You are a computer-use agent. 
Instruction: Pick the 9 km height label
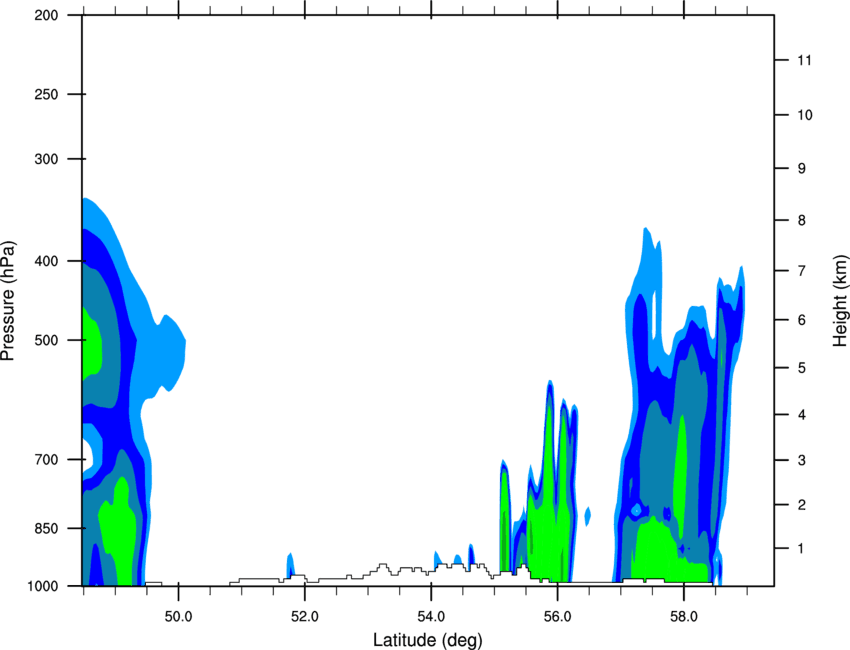[802, 169]
